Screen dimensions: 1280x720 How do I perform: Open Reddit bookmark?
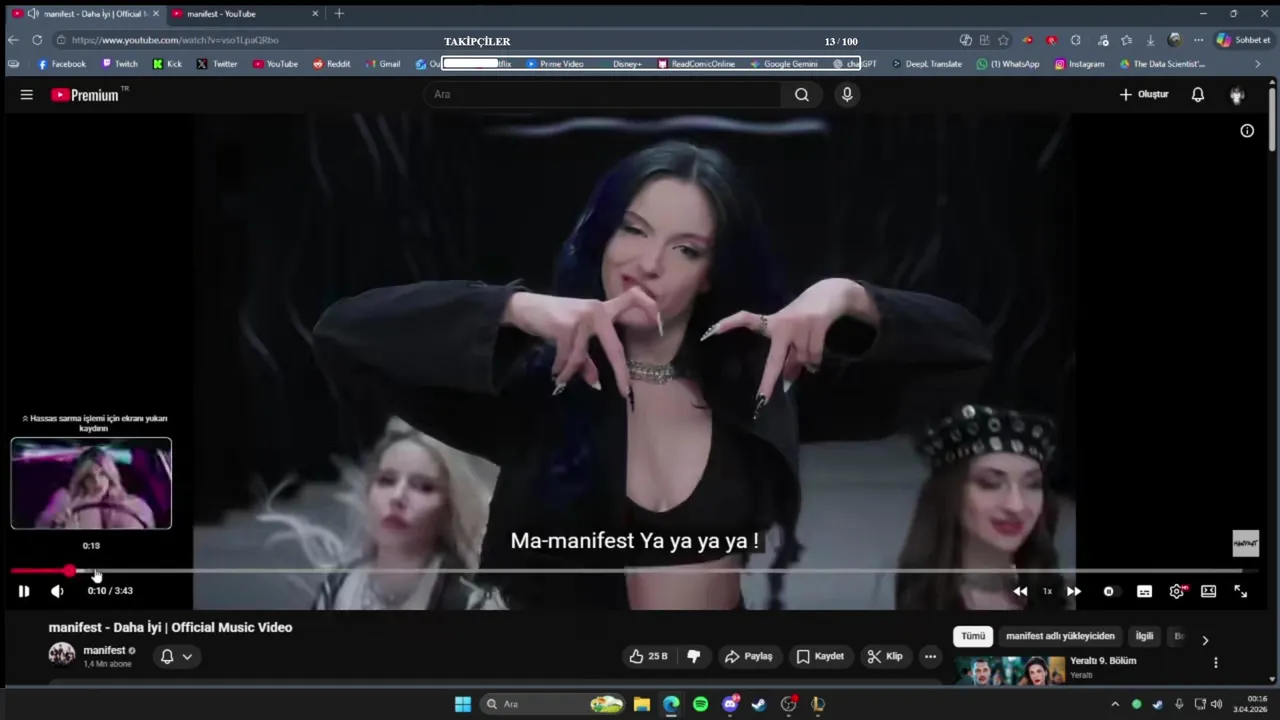pos(332,64)
